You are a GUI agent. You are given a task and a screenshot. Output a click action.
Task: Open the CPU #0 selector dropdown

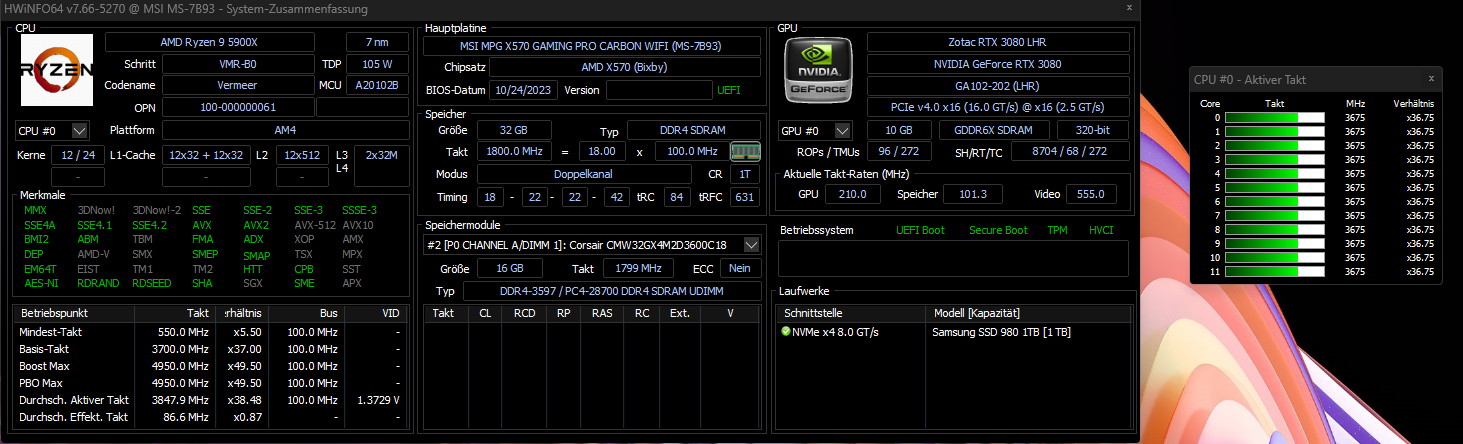click(80, 130)
